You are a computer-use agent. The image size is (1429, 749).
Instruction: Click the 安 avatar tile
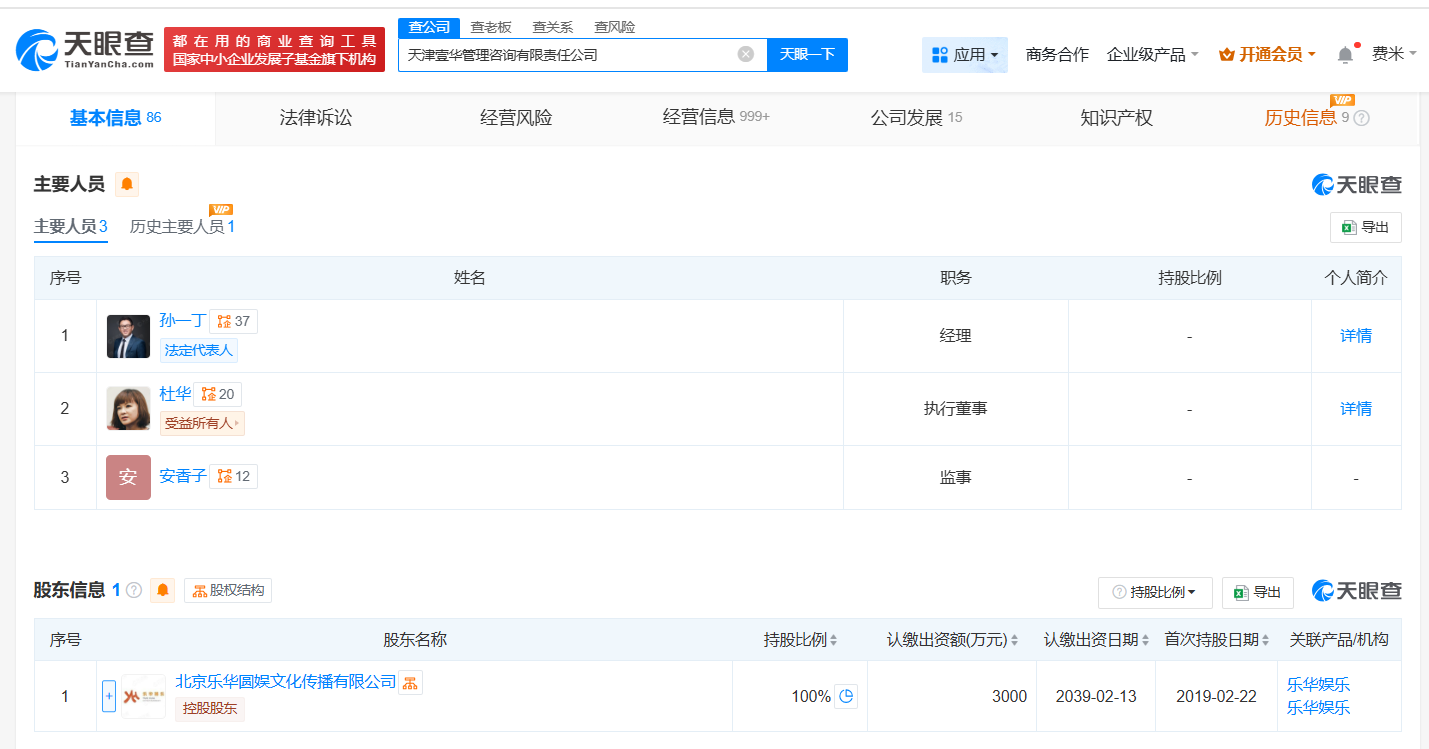(128, 477)
